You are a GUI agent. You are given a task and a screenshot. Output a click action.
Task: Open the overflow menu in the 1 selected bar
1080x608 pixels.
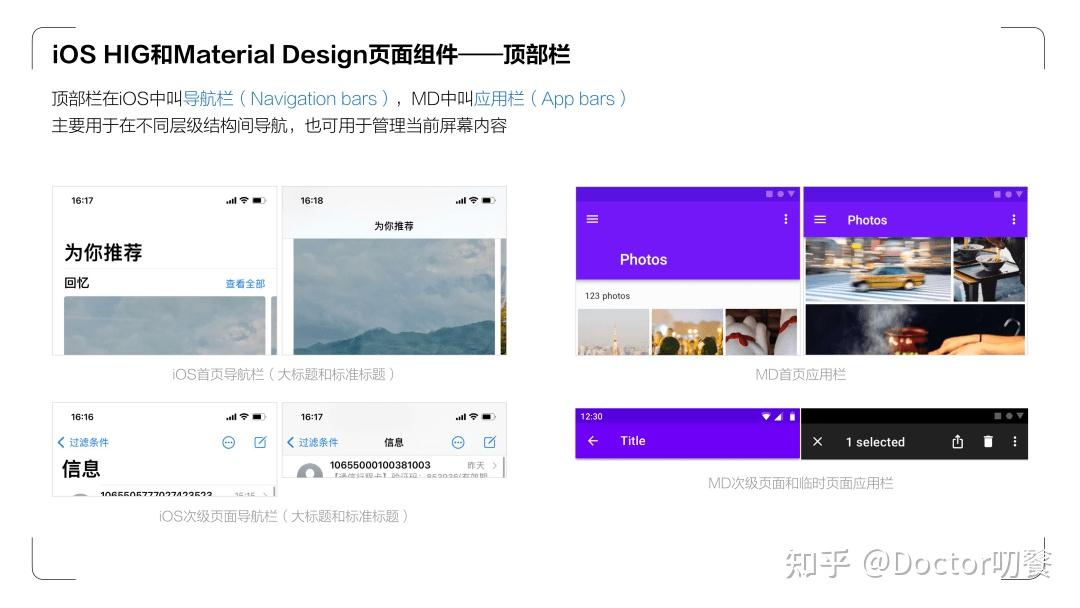1015,440
